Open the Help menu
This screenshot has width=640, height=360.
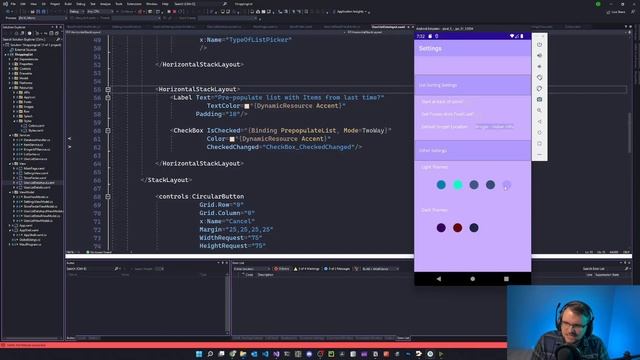(x=165, y=4)
